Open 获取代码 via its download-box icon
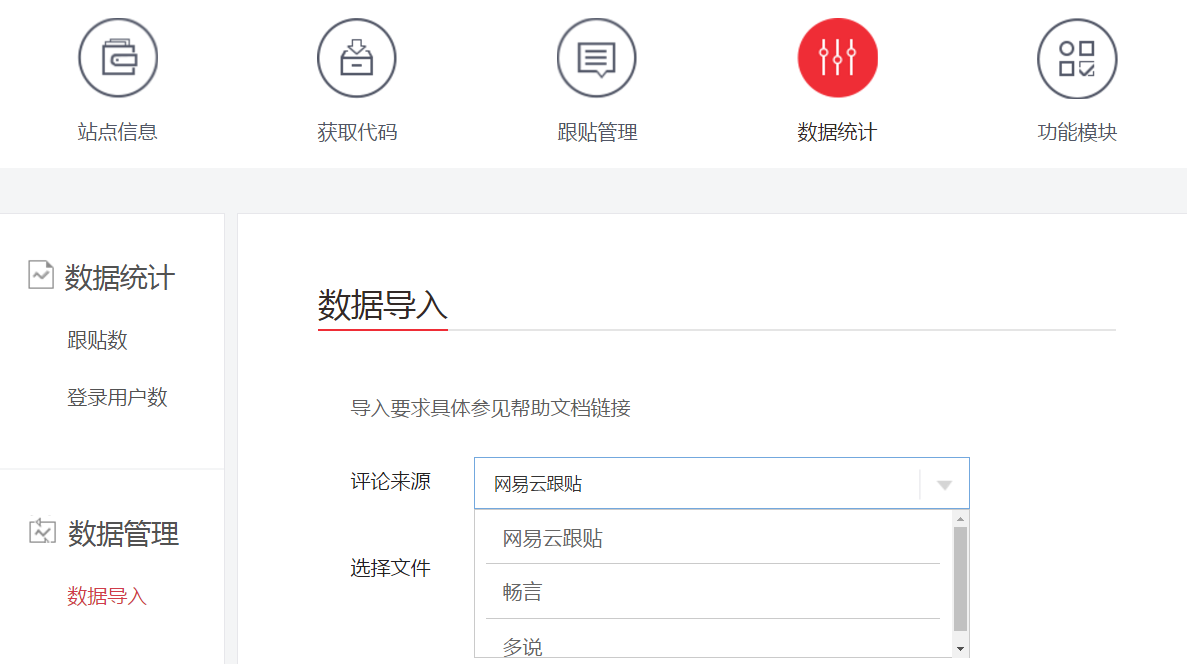Screen dimensions: 1187x664 (357, 58)
